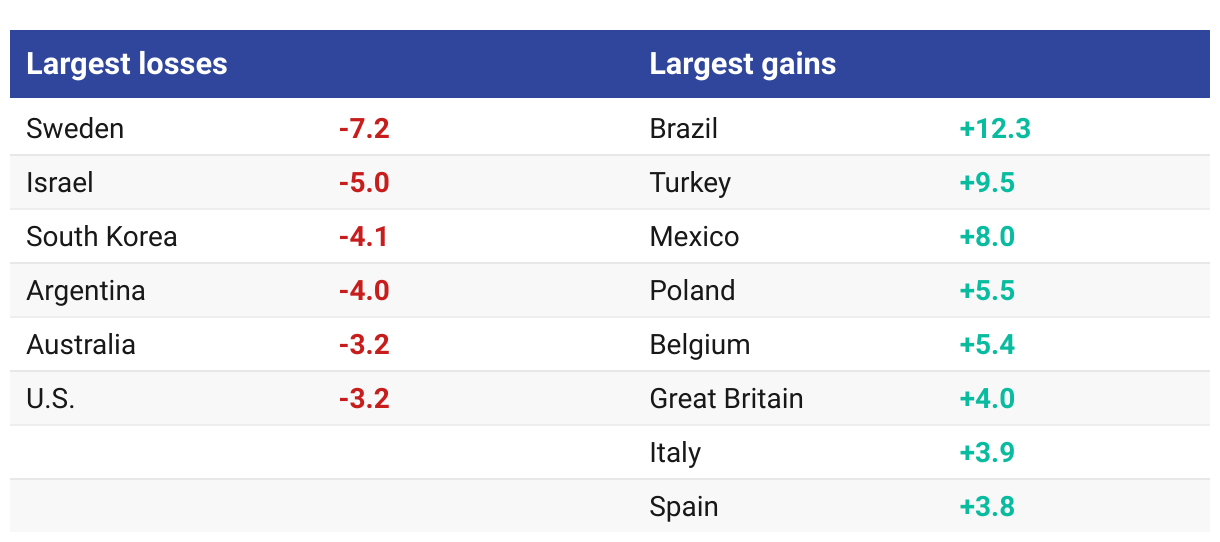The image size is (1220, 542).
Task: Click the Largest gains column header
Action: coord(742,64)
